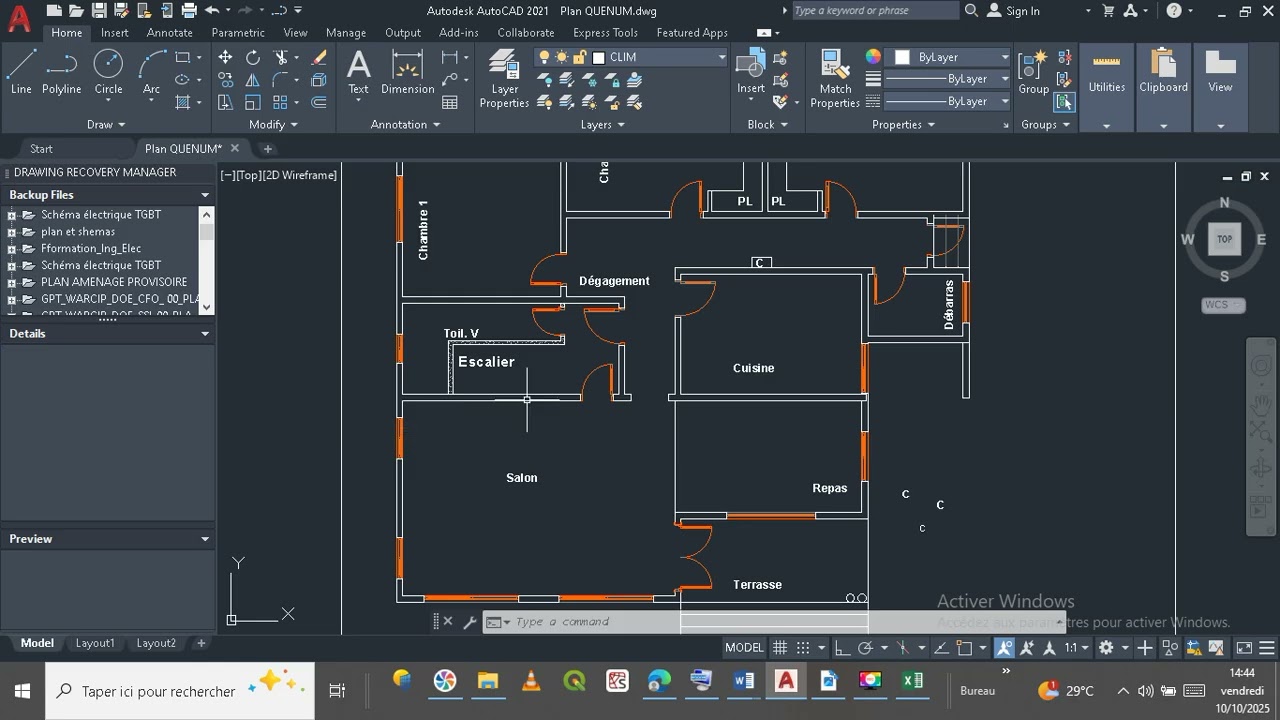1280x720 pixels.
Task: Choose the Move tool in Modify
Action: tap(225, 58)
